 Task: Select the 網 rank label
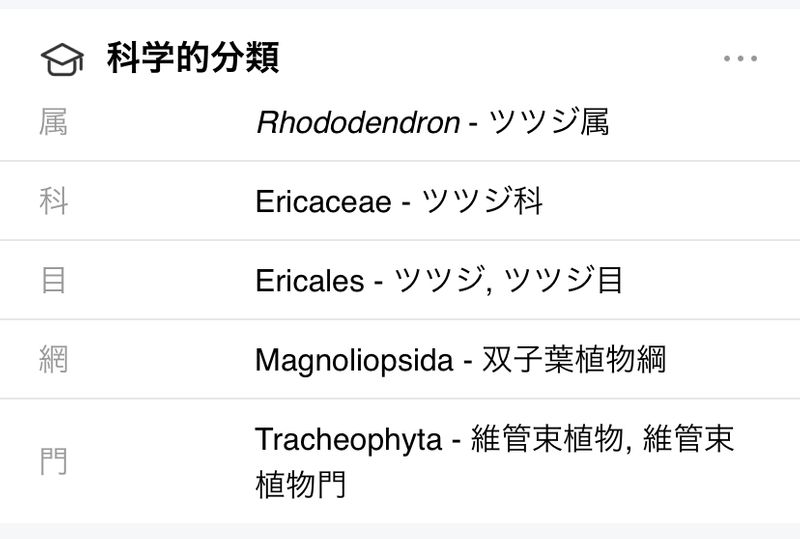click(53, 359)
